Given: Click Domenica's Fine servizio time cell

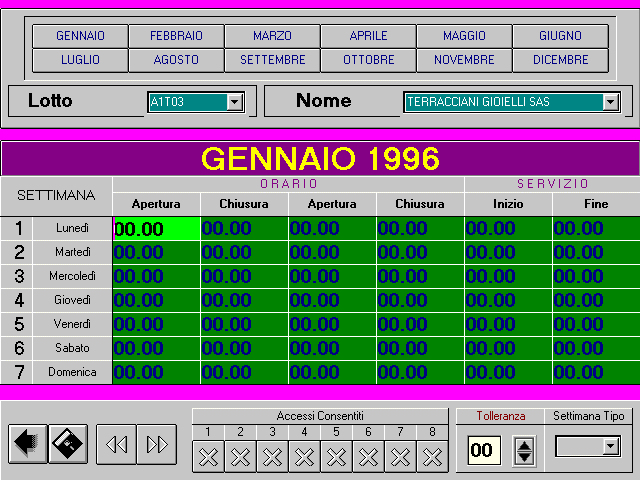Looking at the screenshot, I should click(595, 372).
